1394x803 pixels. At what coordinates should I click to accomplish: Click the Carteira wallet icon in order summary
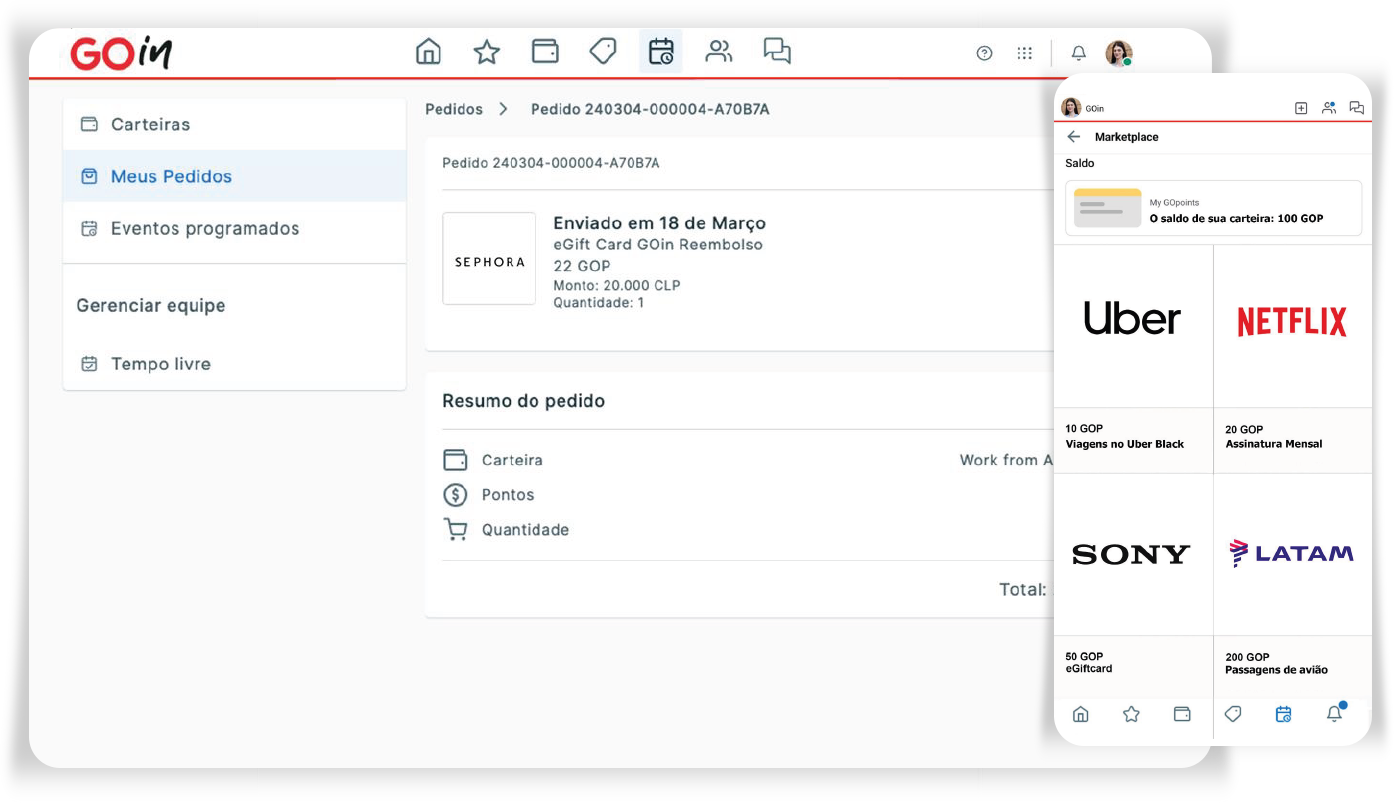point(455,460)
